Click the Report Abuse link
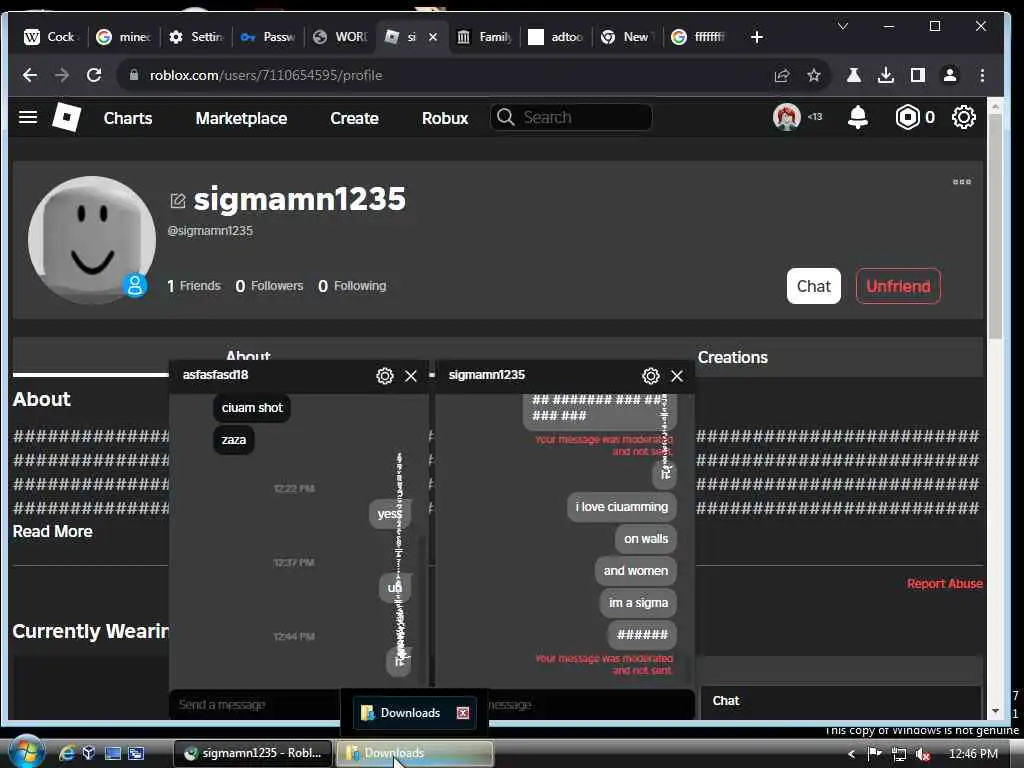 pos(944,584)
